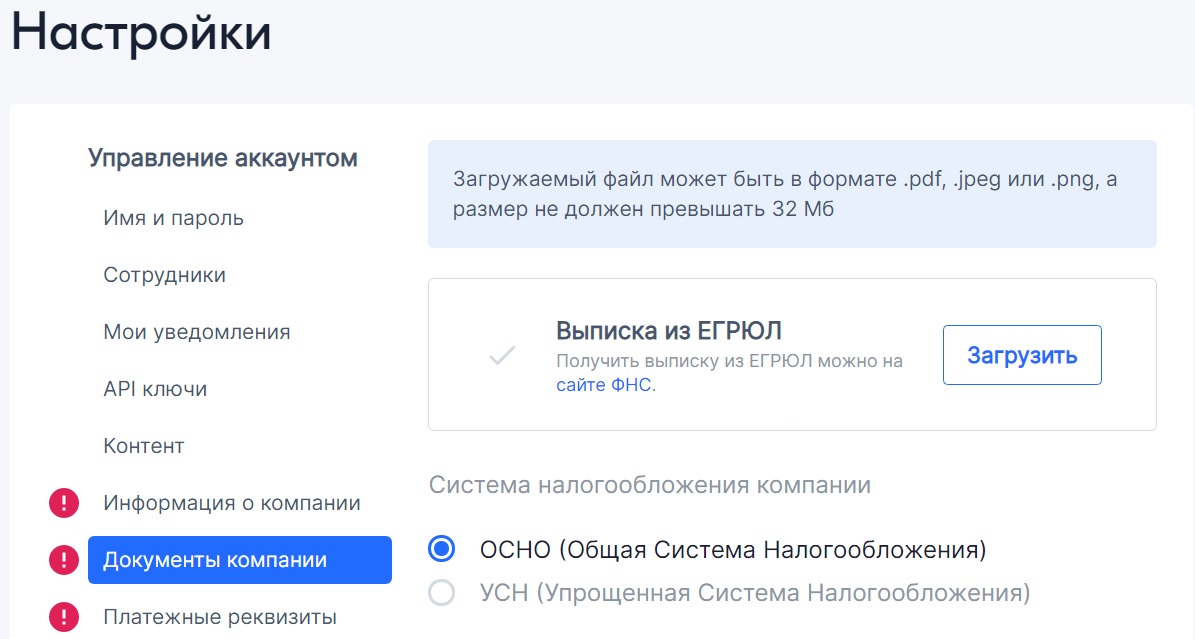Click the ОСНО (Общая Система Налогообложения) label

click(x=733, y=549)
